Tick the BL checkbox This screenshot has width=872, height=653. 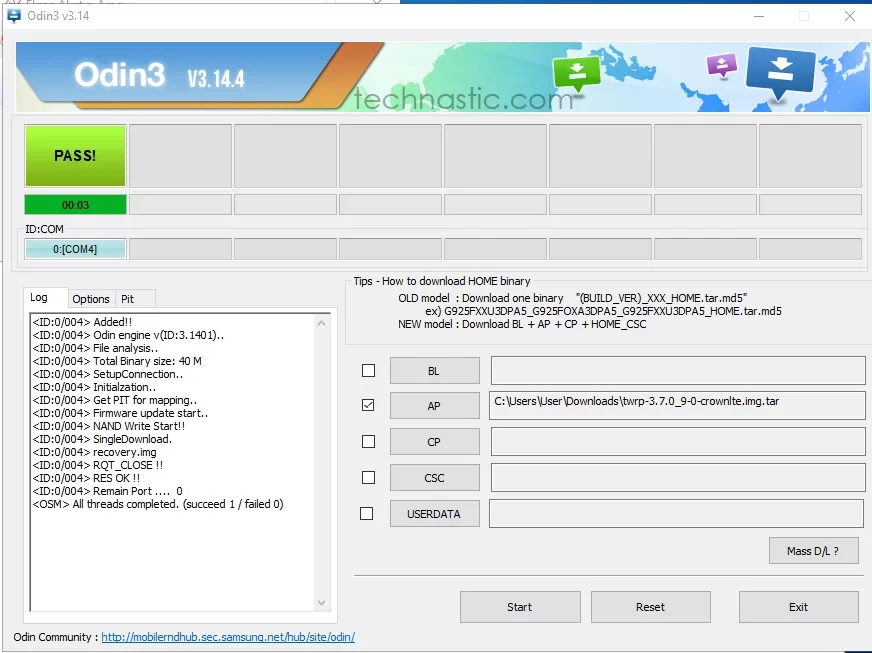coord(368,370)
